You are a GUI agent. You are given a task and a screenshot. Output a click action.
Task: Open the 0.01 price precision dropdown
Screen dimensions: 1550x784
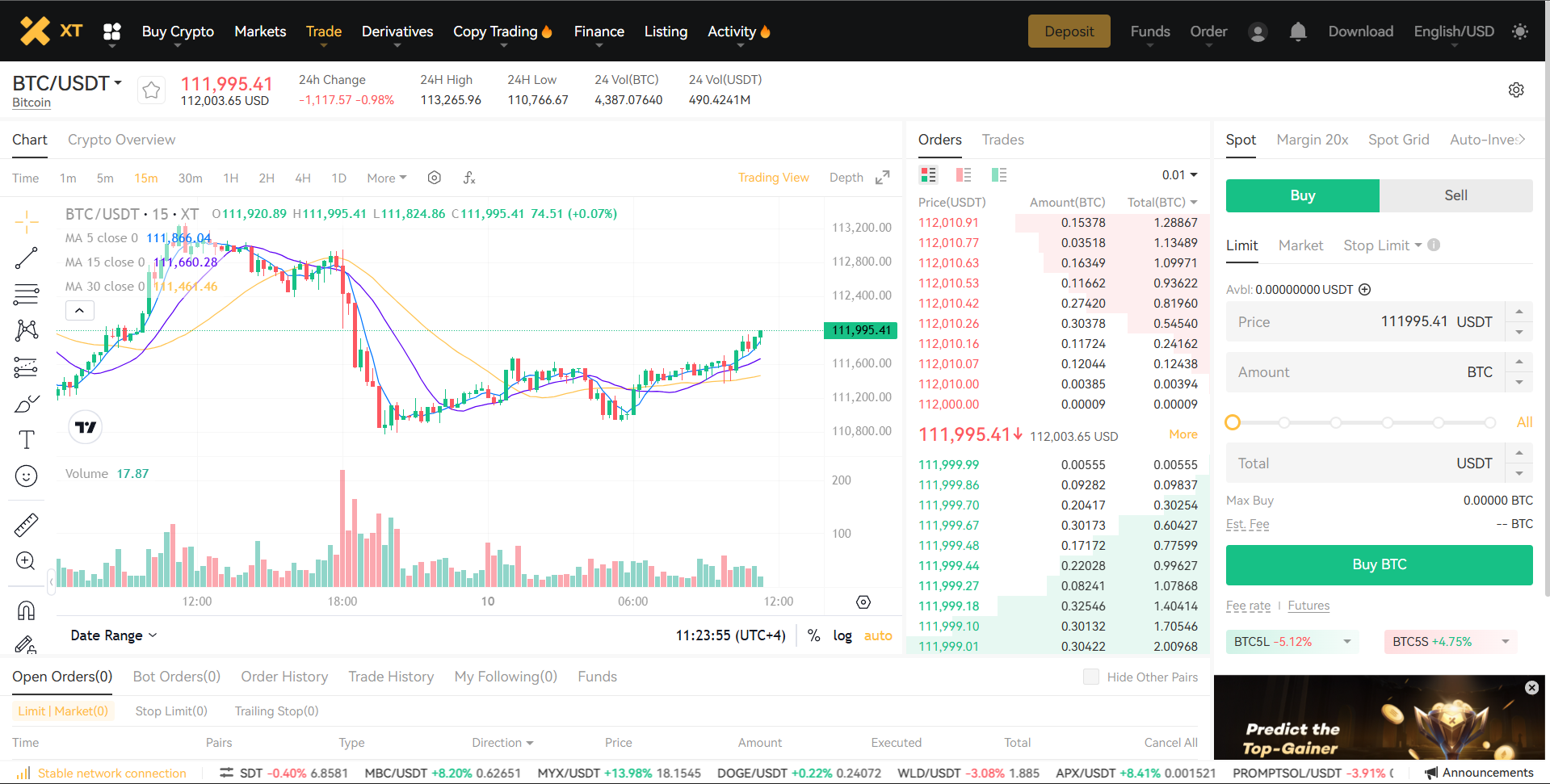[x=1179, y=175]
